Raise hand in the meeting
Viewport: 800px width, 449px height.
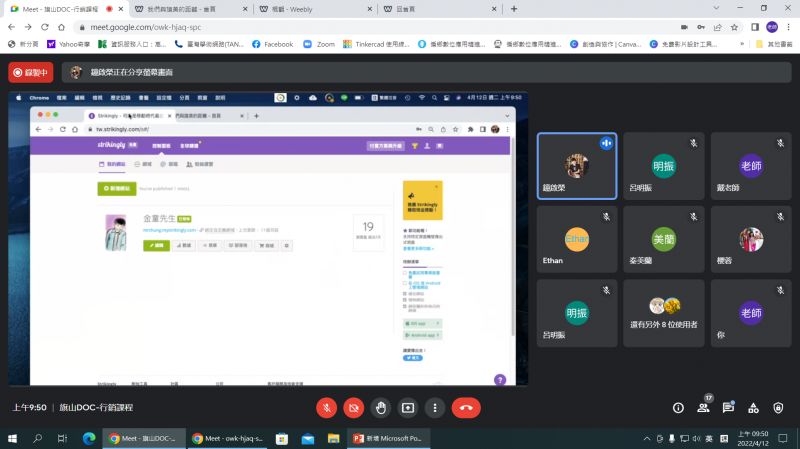coord(380,408)
